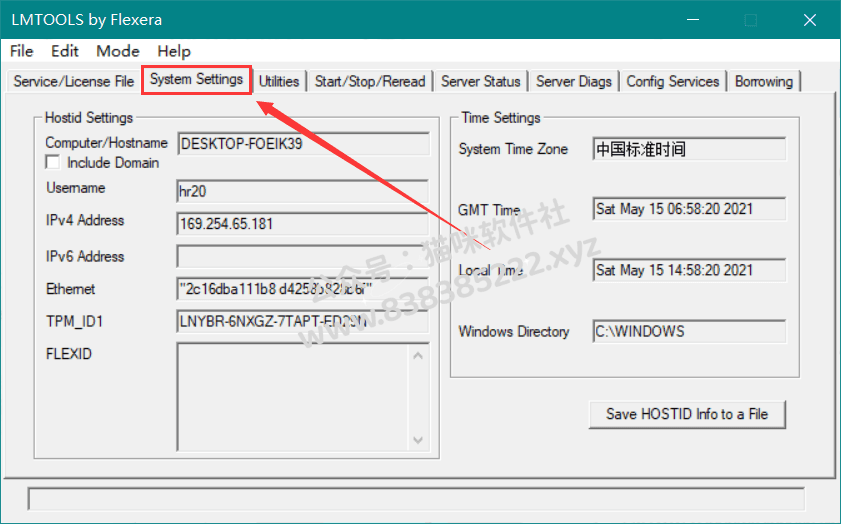Switch to Config Services tab

point(673,82)
